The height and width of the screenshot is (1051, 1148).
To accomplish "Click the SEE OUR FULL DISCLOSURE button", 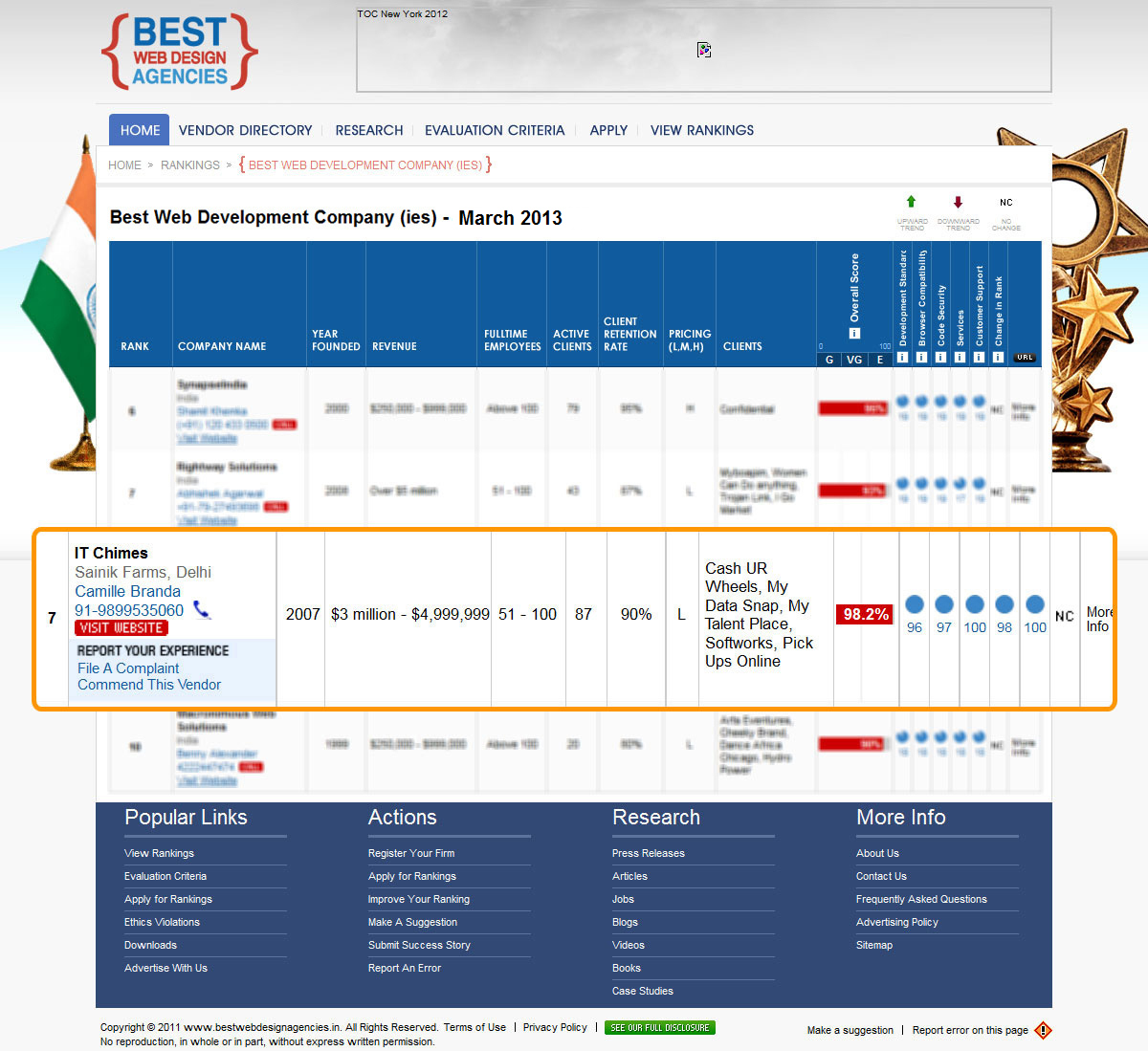I will click(x=660, y=1027).
